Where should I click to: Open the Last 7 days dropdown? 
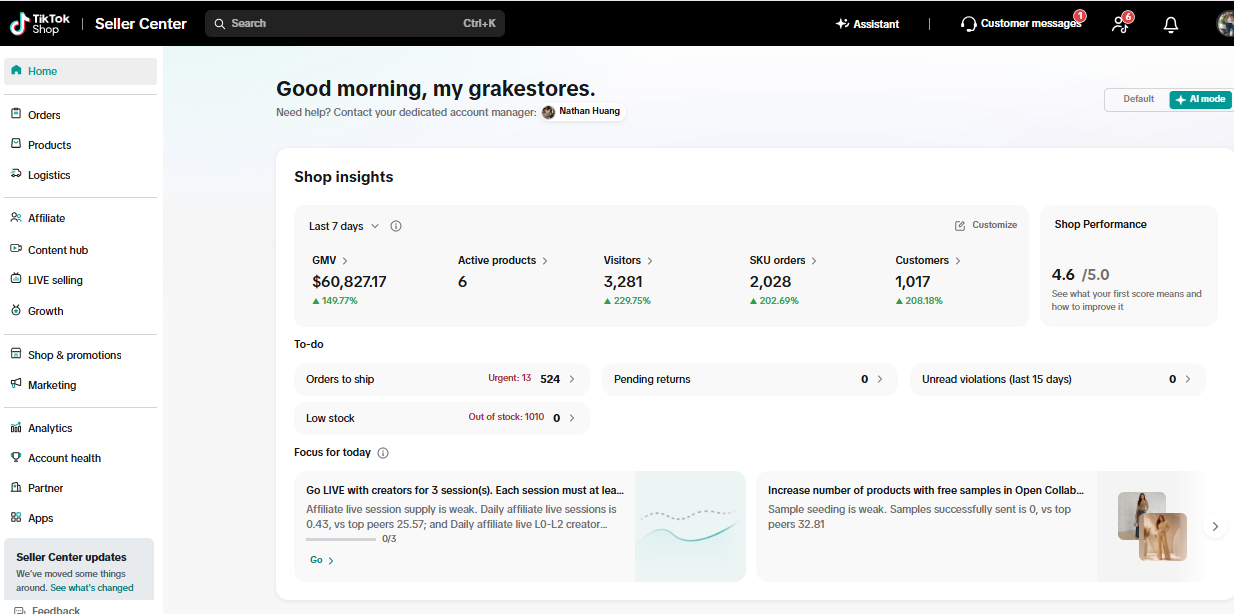click(x=344, y=226)
